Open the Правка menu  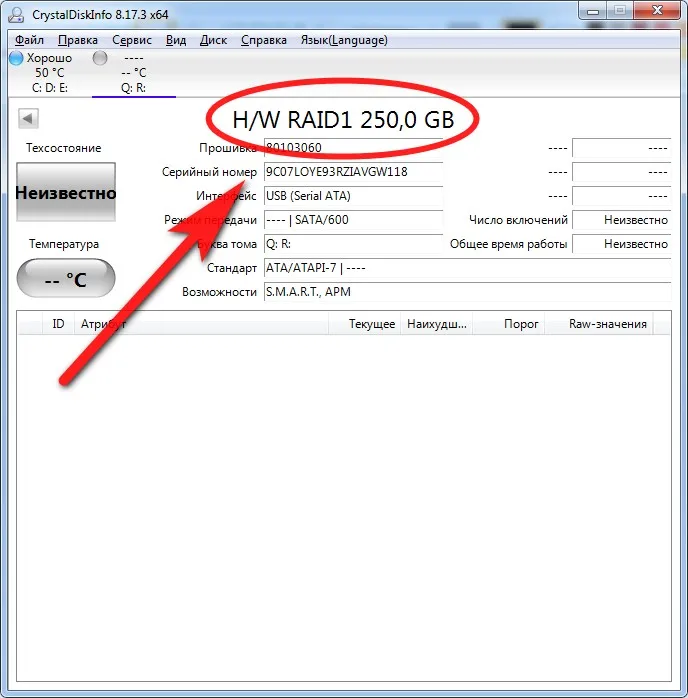pyautogui.click(x=77, y=40)
